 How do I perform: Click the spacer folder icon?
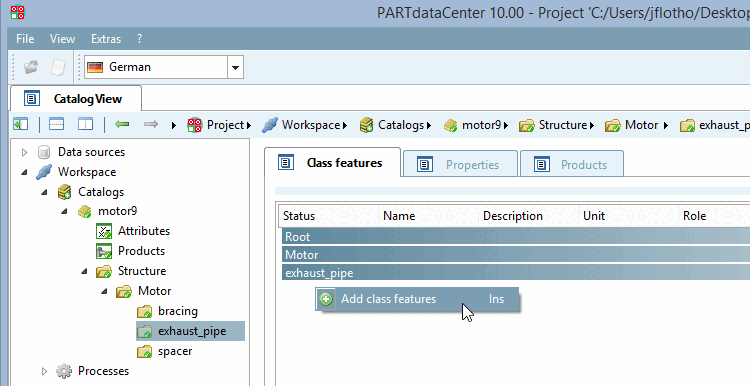pyautogui.click(x=144, y=352)
